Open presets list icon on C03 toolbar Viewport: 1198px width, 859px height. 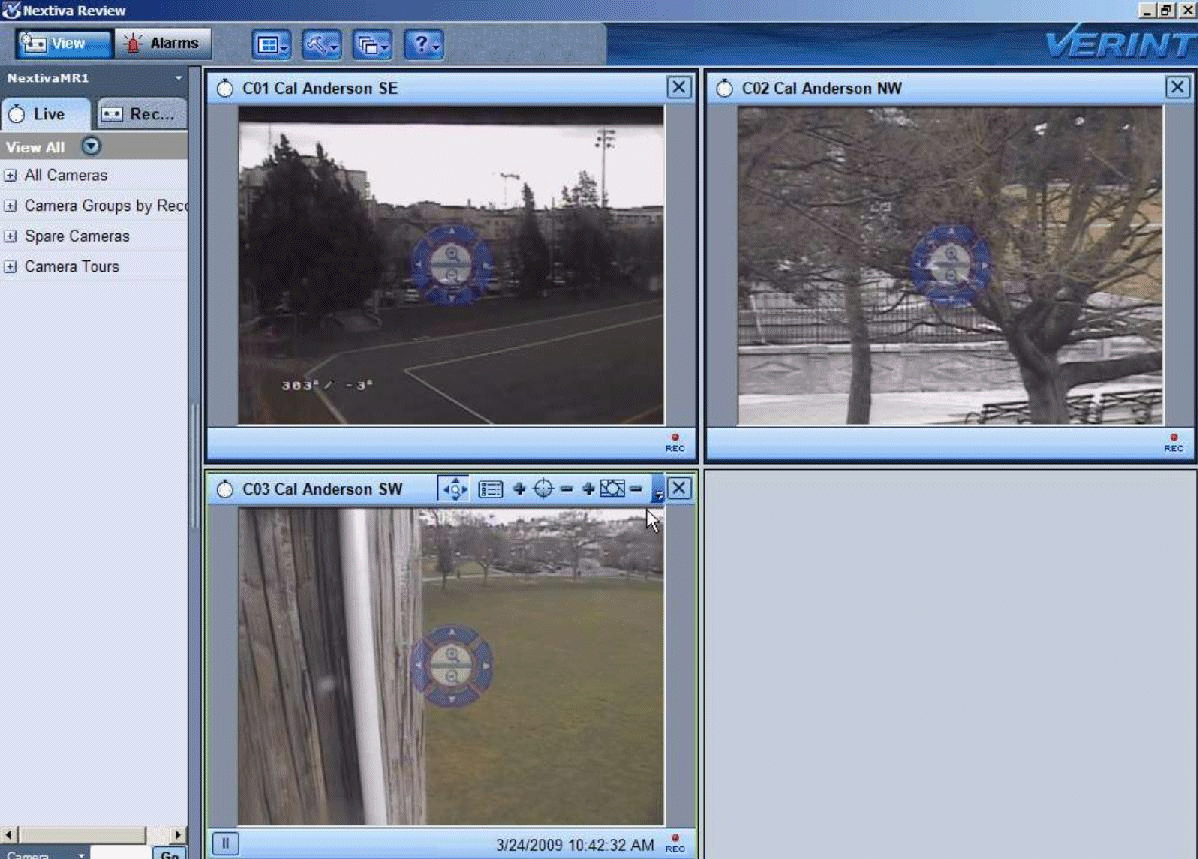pos(490,489)
